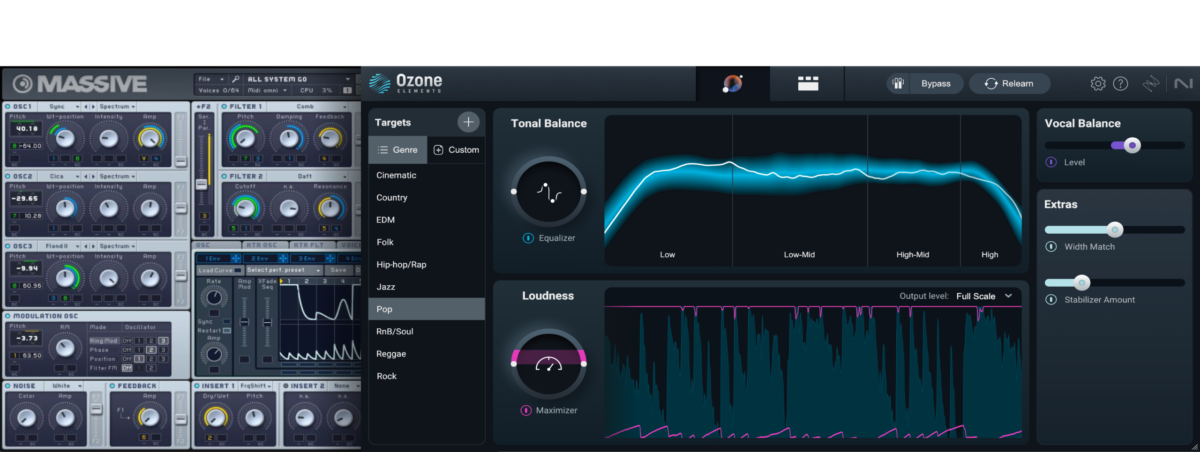
Task: Click the Equalizer curve dial icon
Action: (x=548, y=190)
